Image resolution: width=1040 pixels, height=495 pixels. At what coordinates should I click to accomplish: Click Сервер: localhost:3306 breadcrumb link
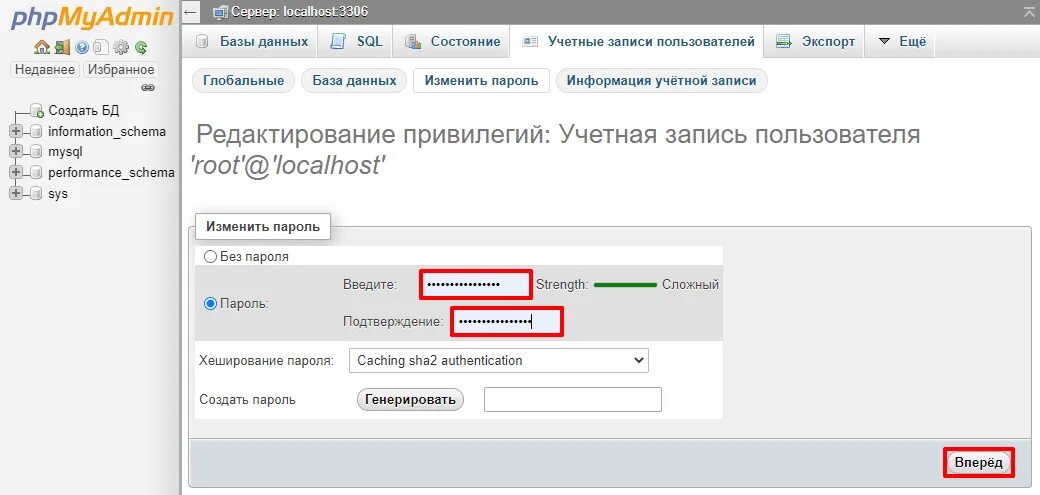coord(298,12)
